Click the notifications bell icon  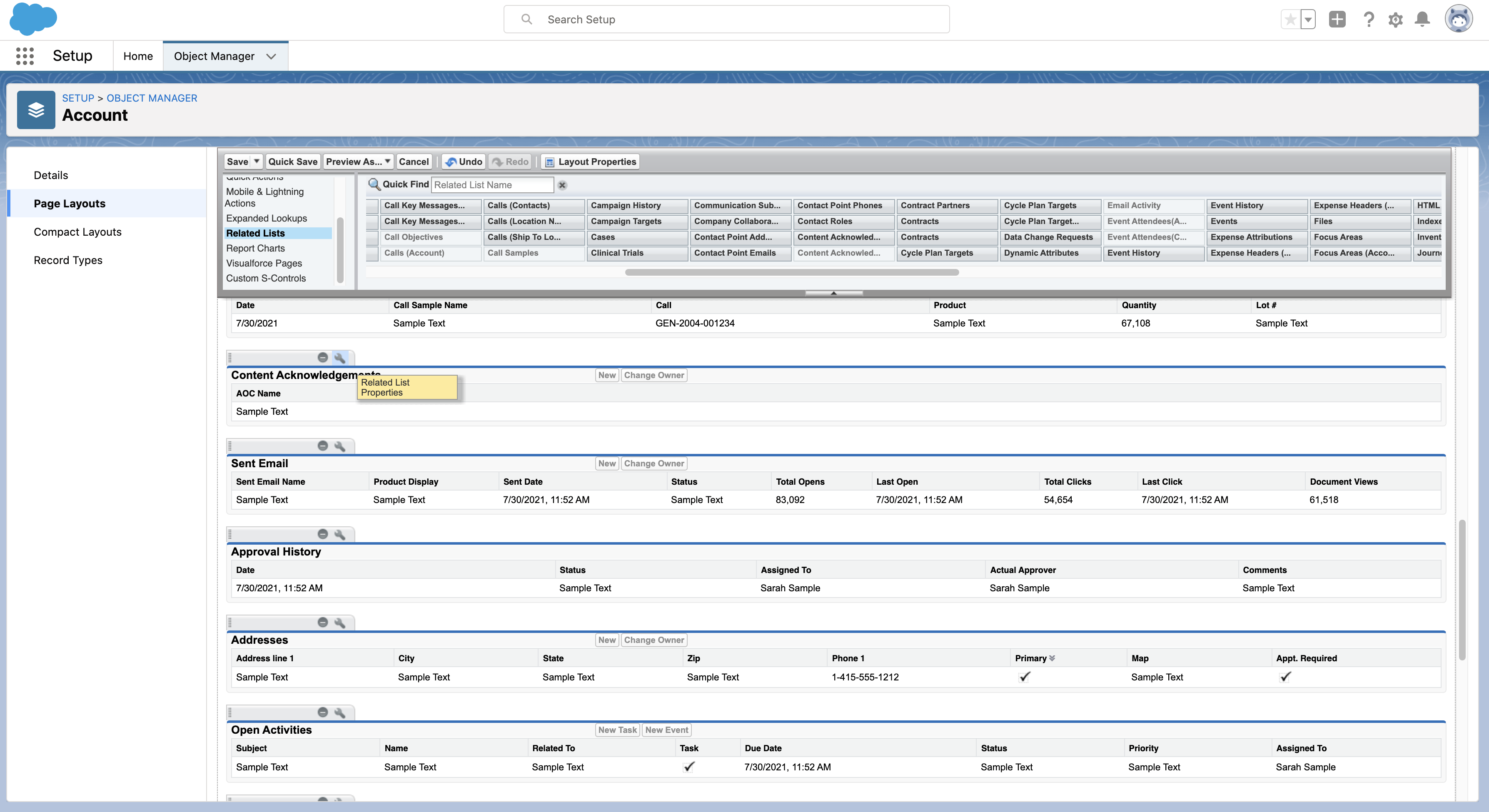(x=1422, y=20)
